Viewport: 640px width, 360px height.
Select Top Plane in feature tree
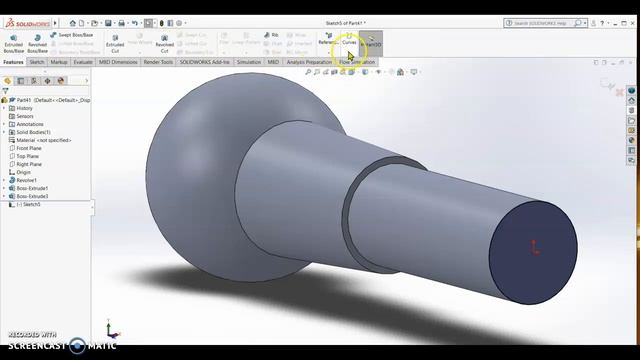pyautogui.click(x=24, y=156)
